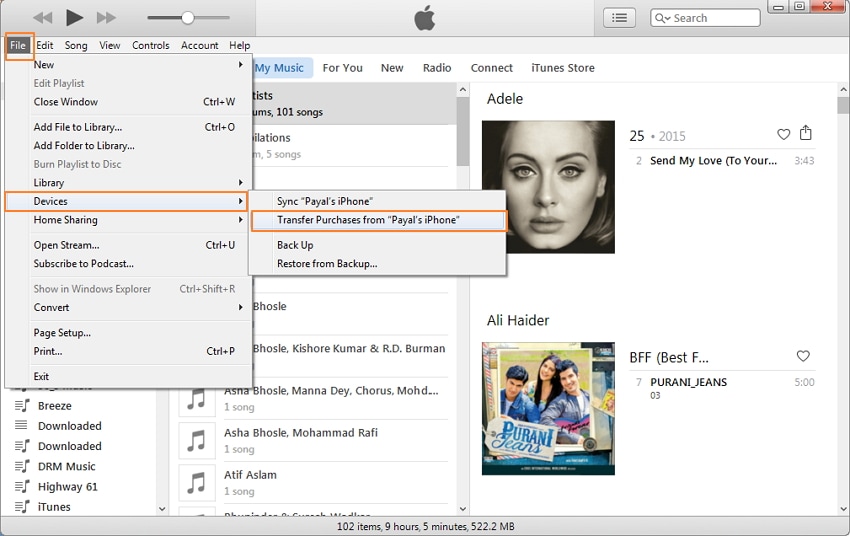The image size is (850, 536).
Task: Choose Exit from File menu
Action: (128, 376)
